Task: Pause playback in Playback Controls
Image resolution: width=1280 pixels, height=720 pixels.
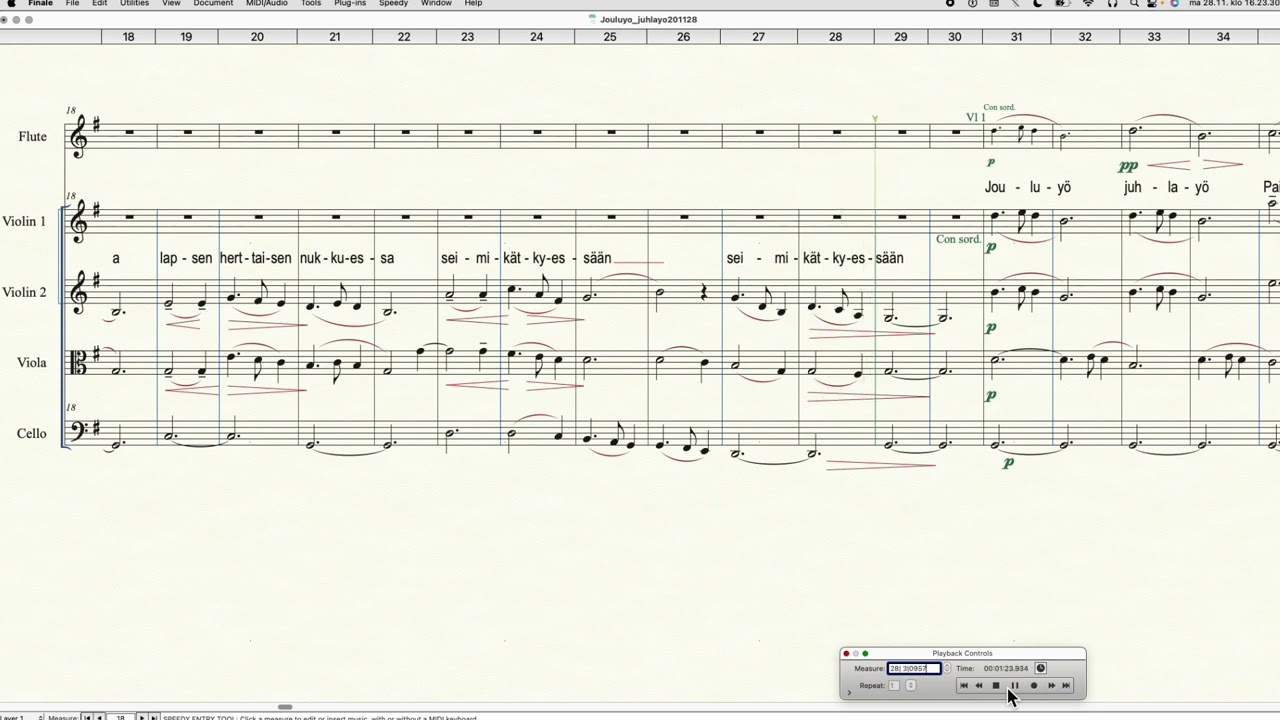Action: [1014, 686]
